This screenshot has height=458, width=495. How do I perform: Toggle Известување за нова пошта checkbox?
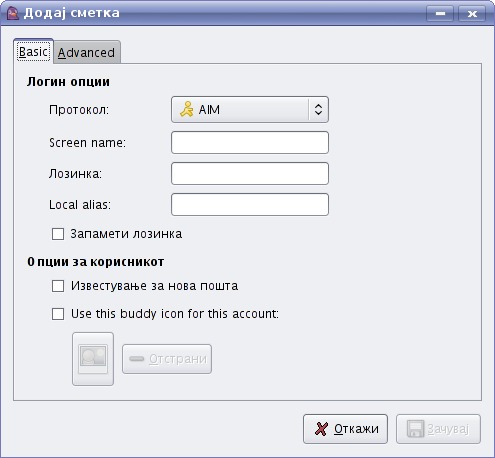pos(58,286)
